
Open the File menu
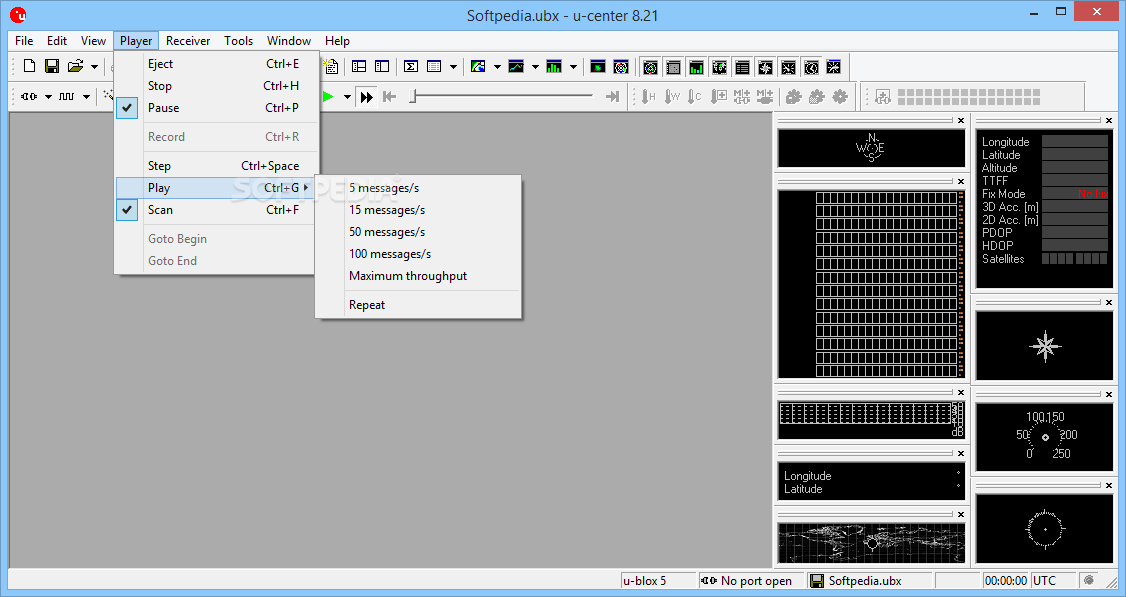[x=24, y=41]
